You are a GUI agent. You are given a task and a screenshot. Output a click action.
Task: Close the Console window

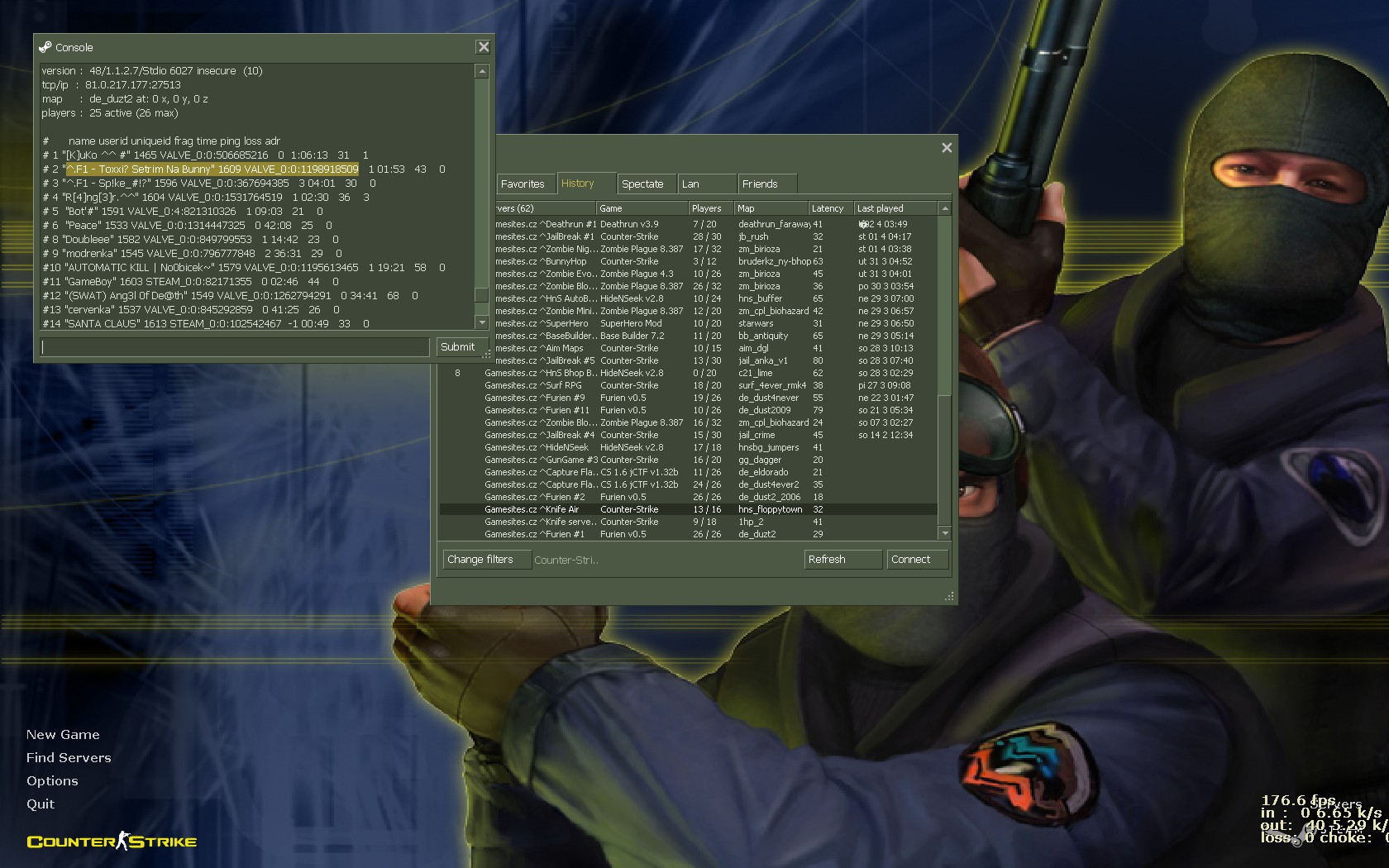(x=484, y=47)
